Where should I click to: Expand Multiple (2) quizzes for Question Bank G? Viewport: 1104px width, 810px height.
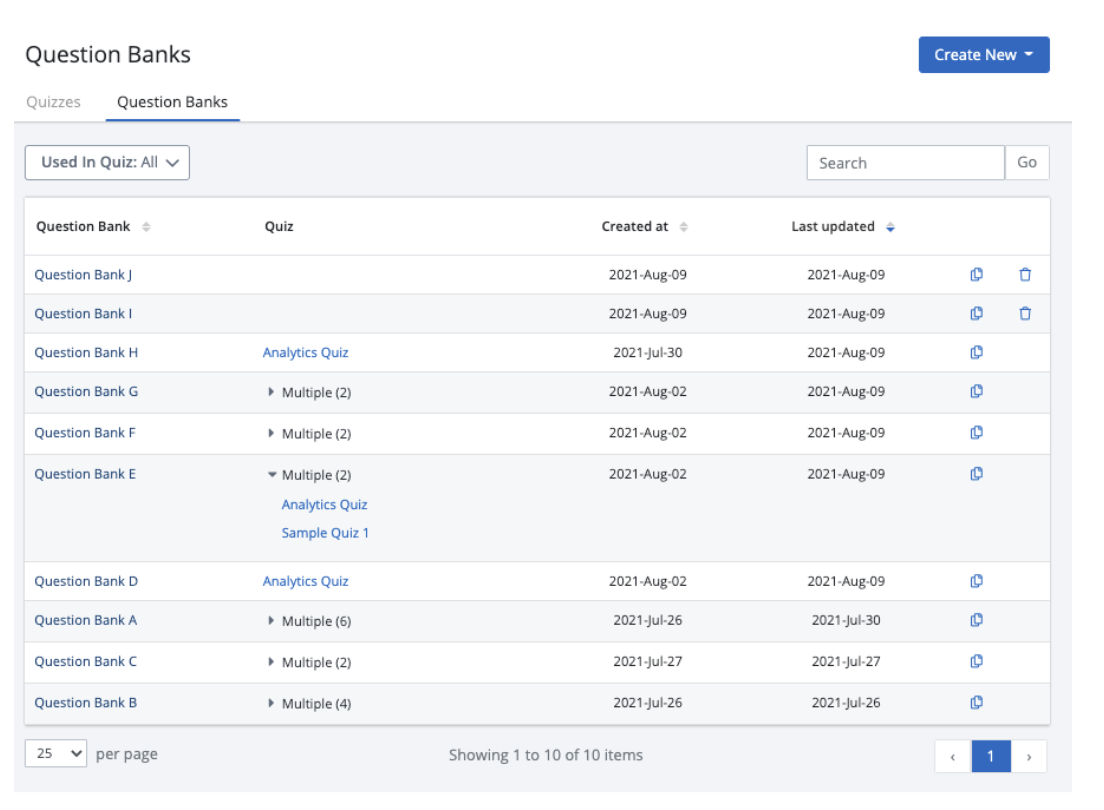(310, 393)
